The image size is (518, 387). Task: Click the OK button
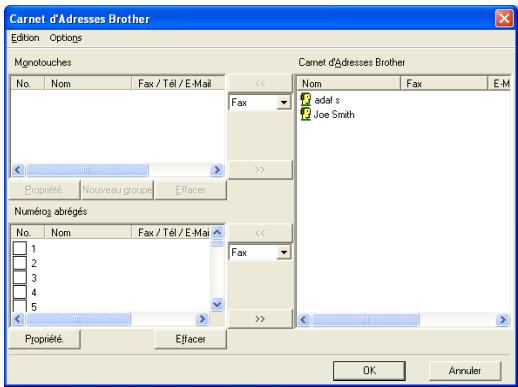point(369,370)
